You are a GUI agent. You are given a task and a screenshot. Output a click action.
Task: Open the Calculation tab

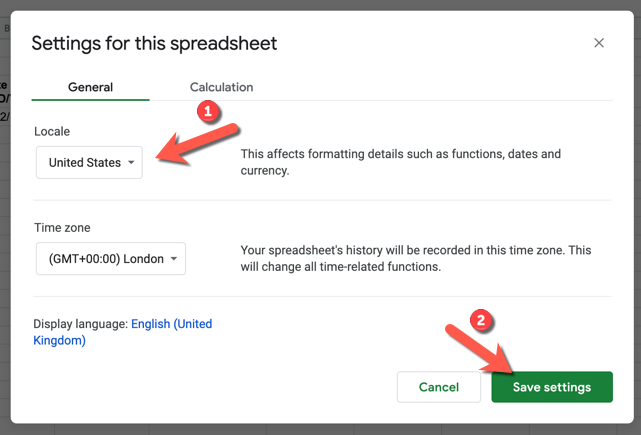click(221, 87)
